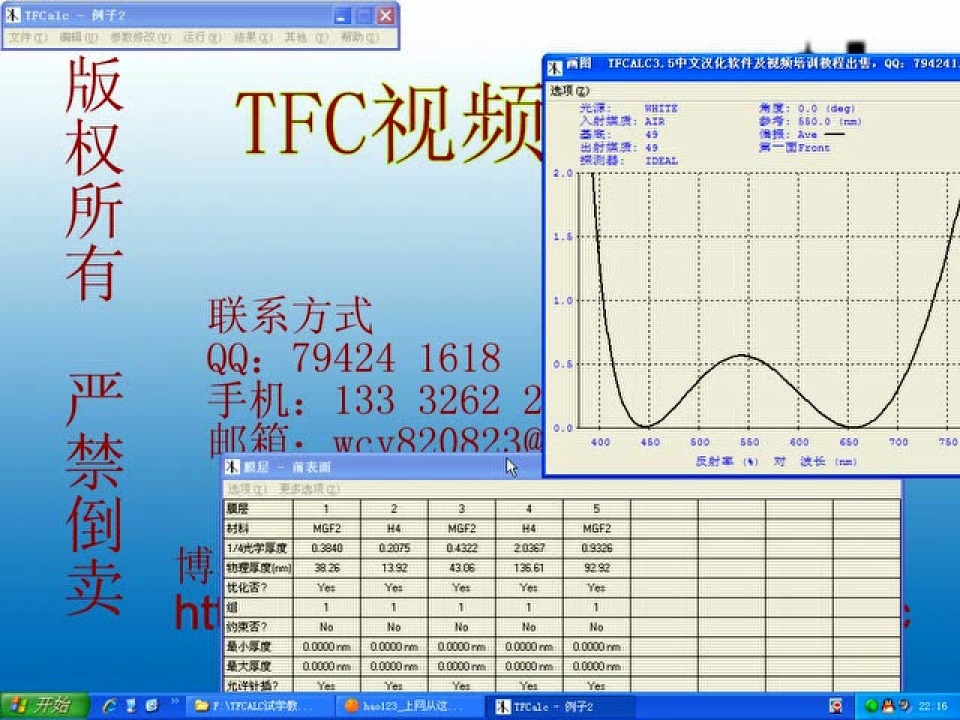Open 选项 menu in the layer table window
This screenshot has width=960, height=720.
[x=248, y=489]
